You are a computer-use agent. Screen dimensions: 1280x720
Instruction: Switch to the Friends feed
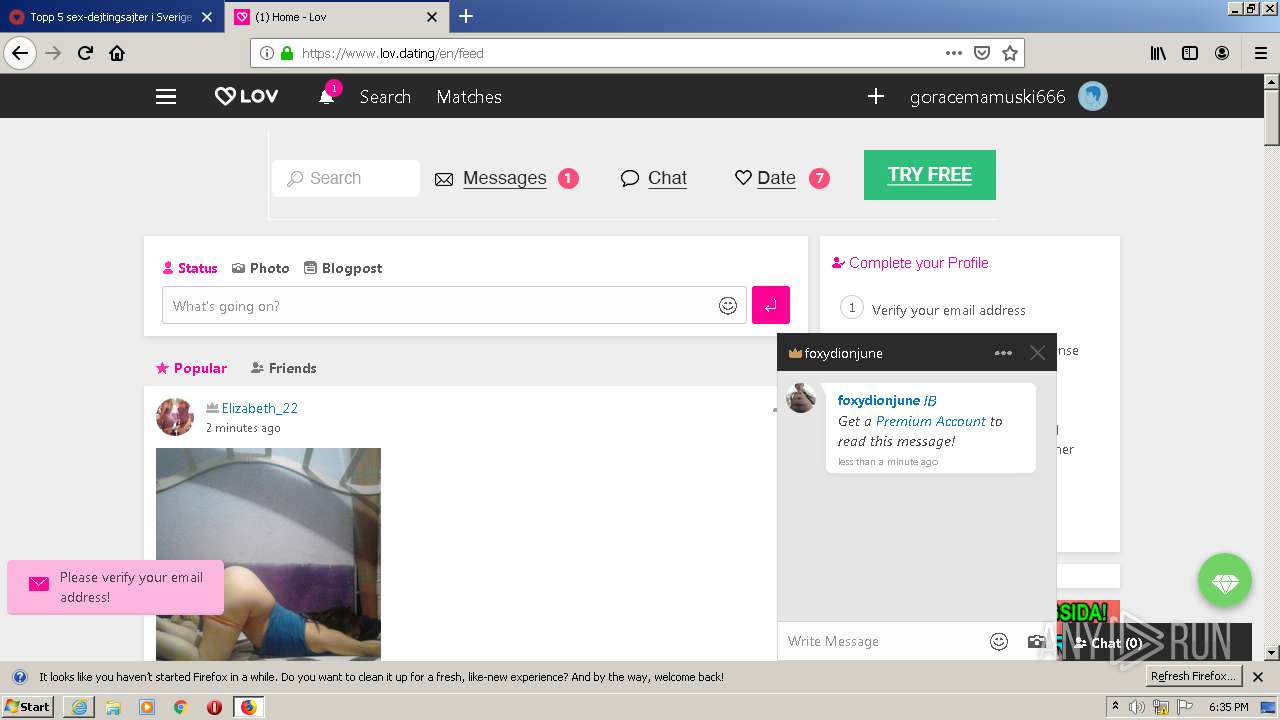[283, 368]
